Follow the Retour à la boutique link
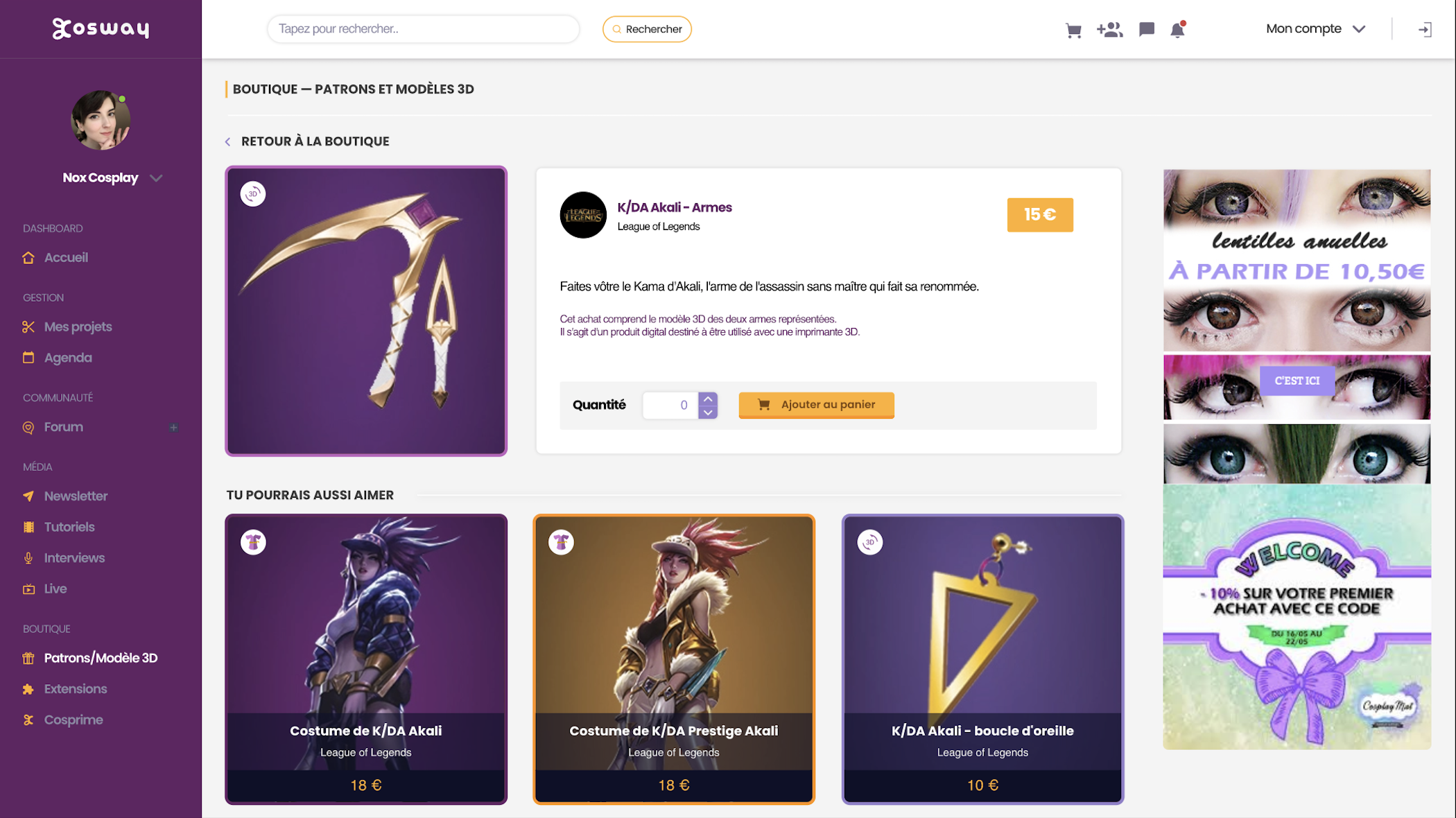 pyautogui.click(x=315, y=141)
